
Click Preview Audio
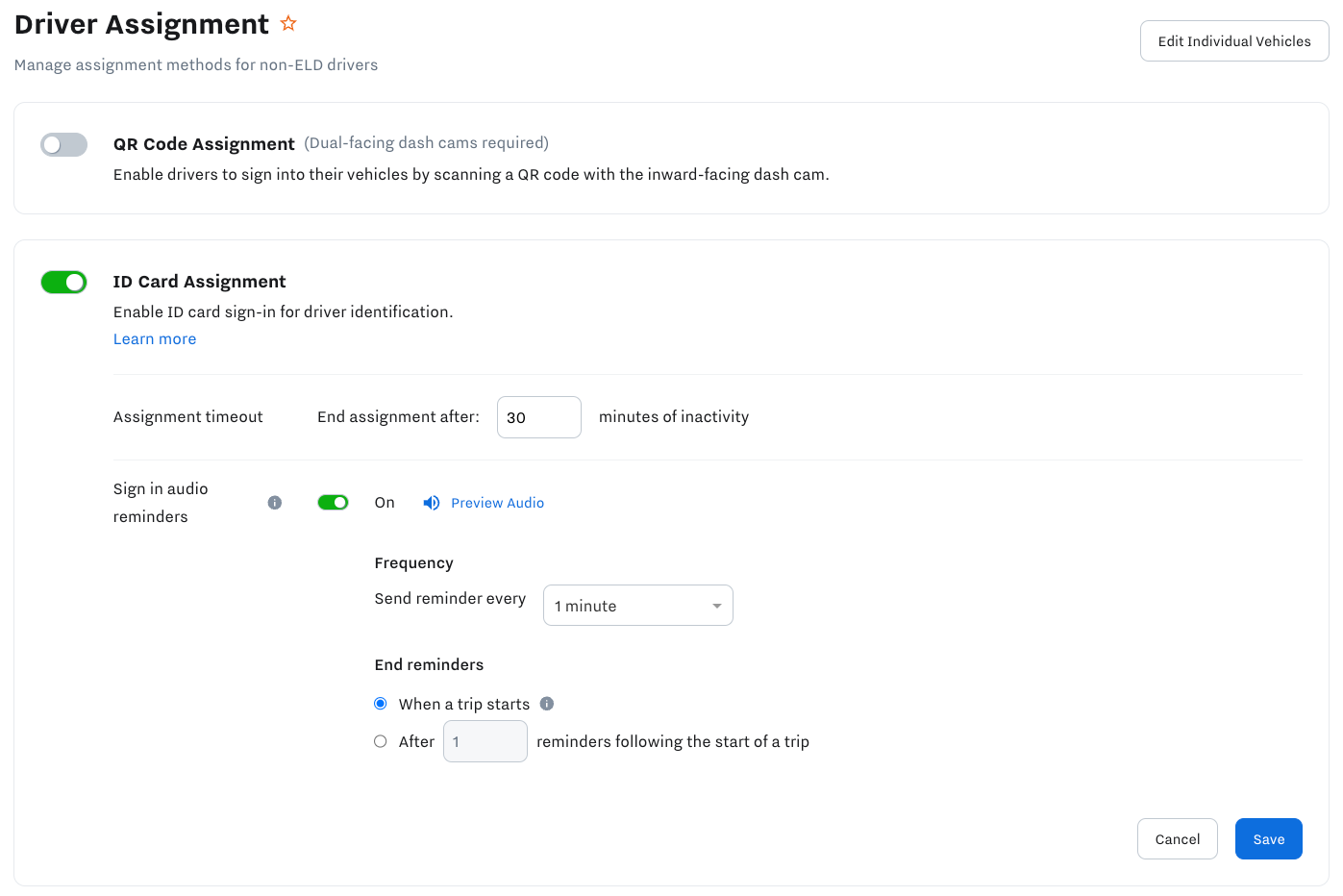pyautogui.click(x=497, y=502)
